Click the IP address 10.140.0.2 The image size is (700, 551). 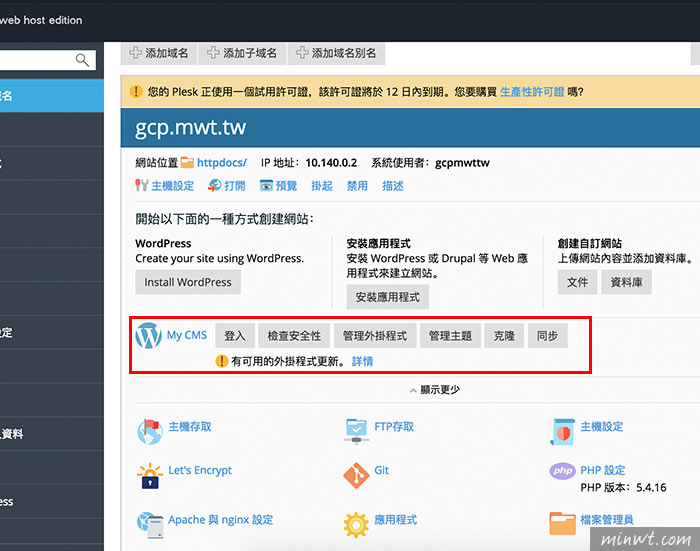(x=331, y=163)
